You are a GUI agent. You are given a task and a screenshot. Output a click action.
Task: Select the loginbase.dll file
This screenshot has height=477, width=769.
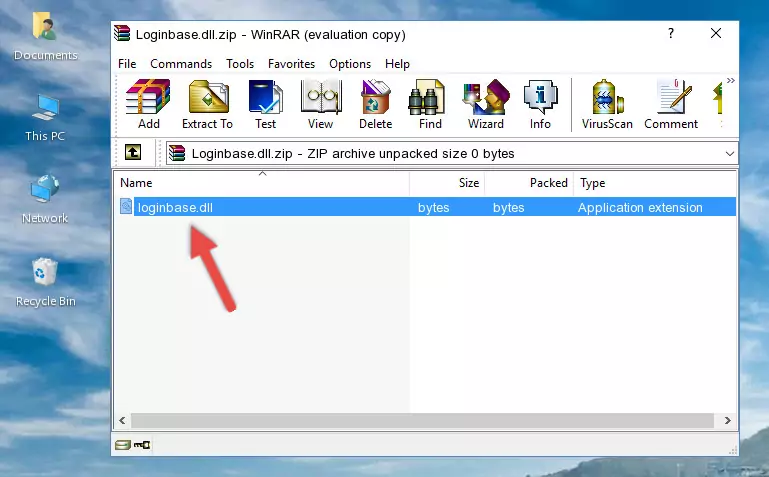pyautogui.click(x=175, y=208)
